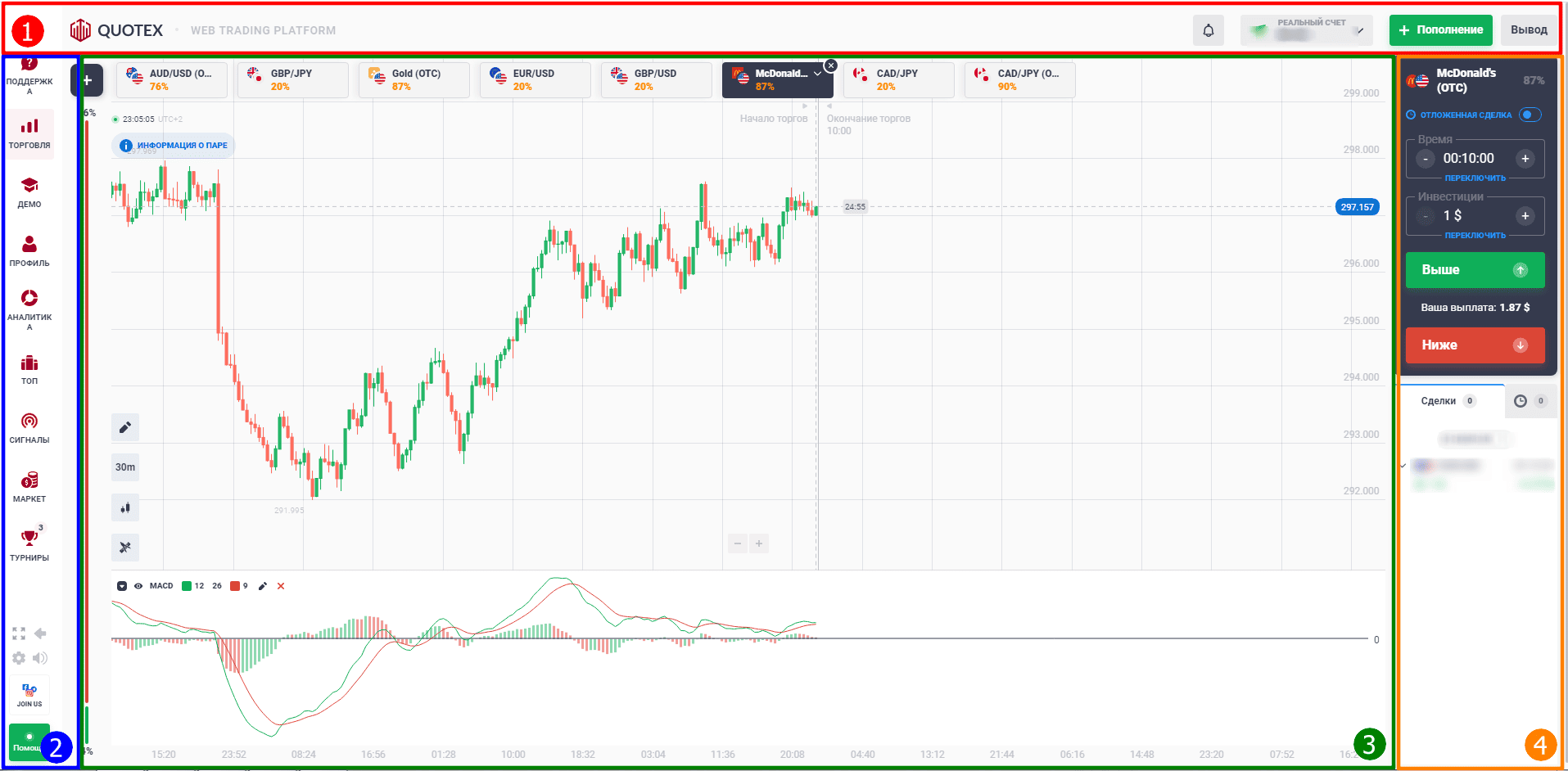The image size is (1568, 771).
Task: Click the green MACD color swatch
Action: pos(187,586)
